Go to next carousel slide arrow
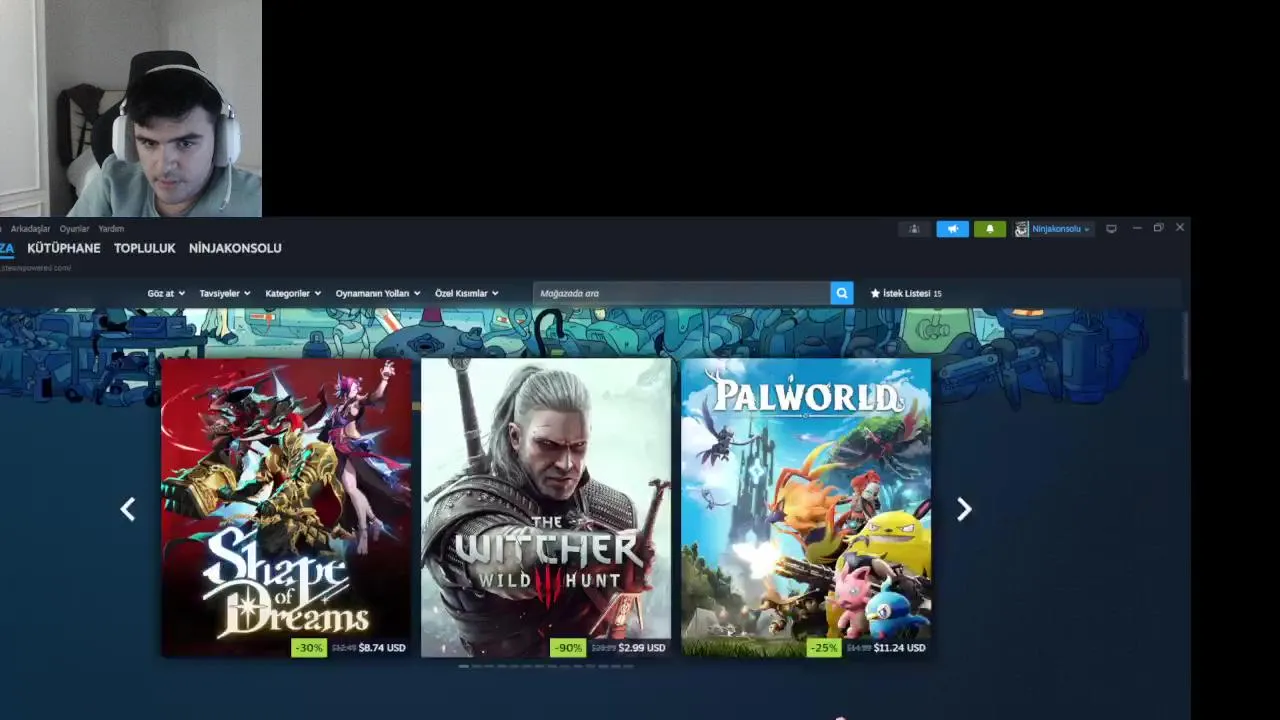This screenshot has width=1280, height=720. coord(964,510)
